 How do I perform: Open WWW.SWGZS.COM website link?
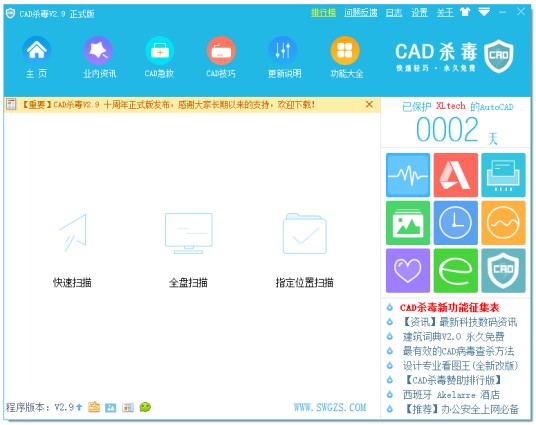330,407
